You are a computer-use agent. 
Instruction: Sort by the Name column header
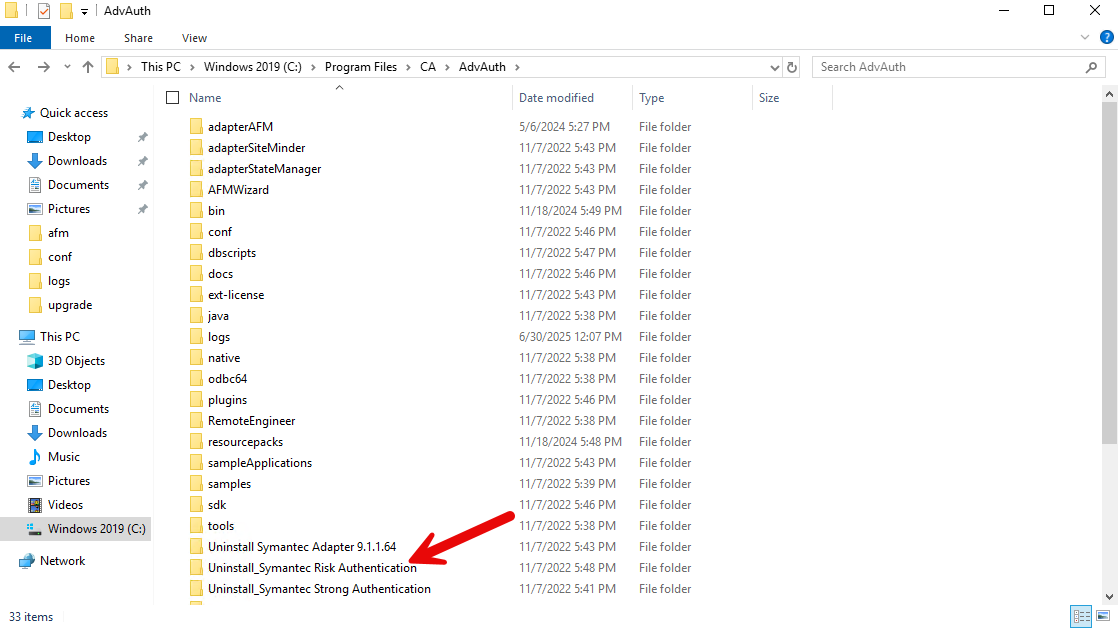click(x=205, y=98)
